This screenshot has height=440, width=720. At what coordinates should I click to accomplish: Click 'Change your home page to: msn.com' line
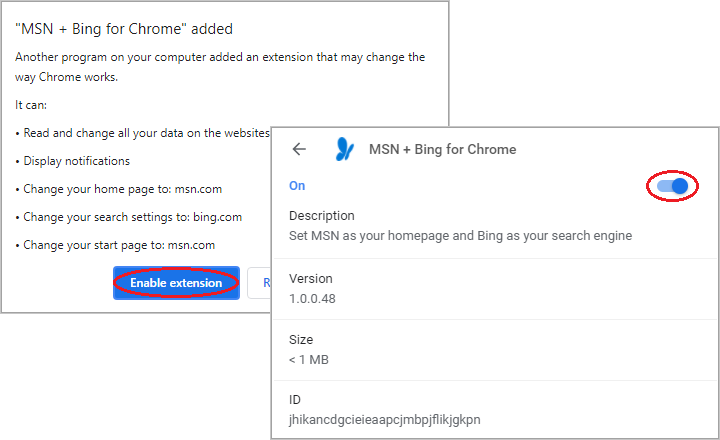[x=123, y=189]
